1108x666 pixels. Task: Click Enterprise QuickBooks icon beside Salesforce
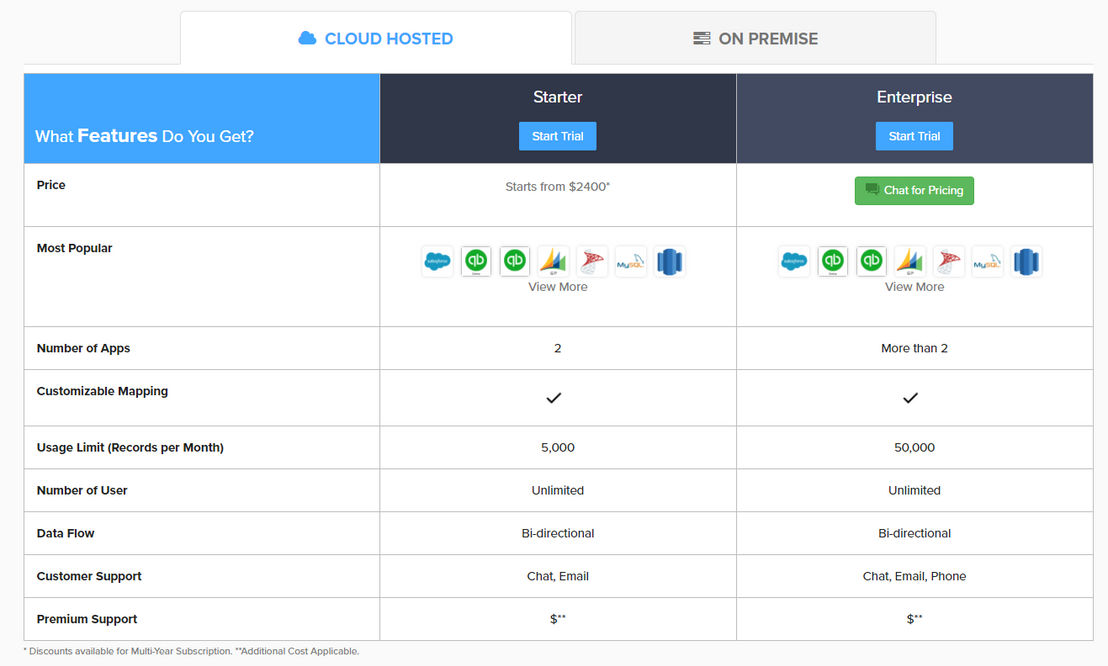(832, 262)
